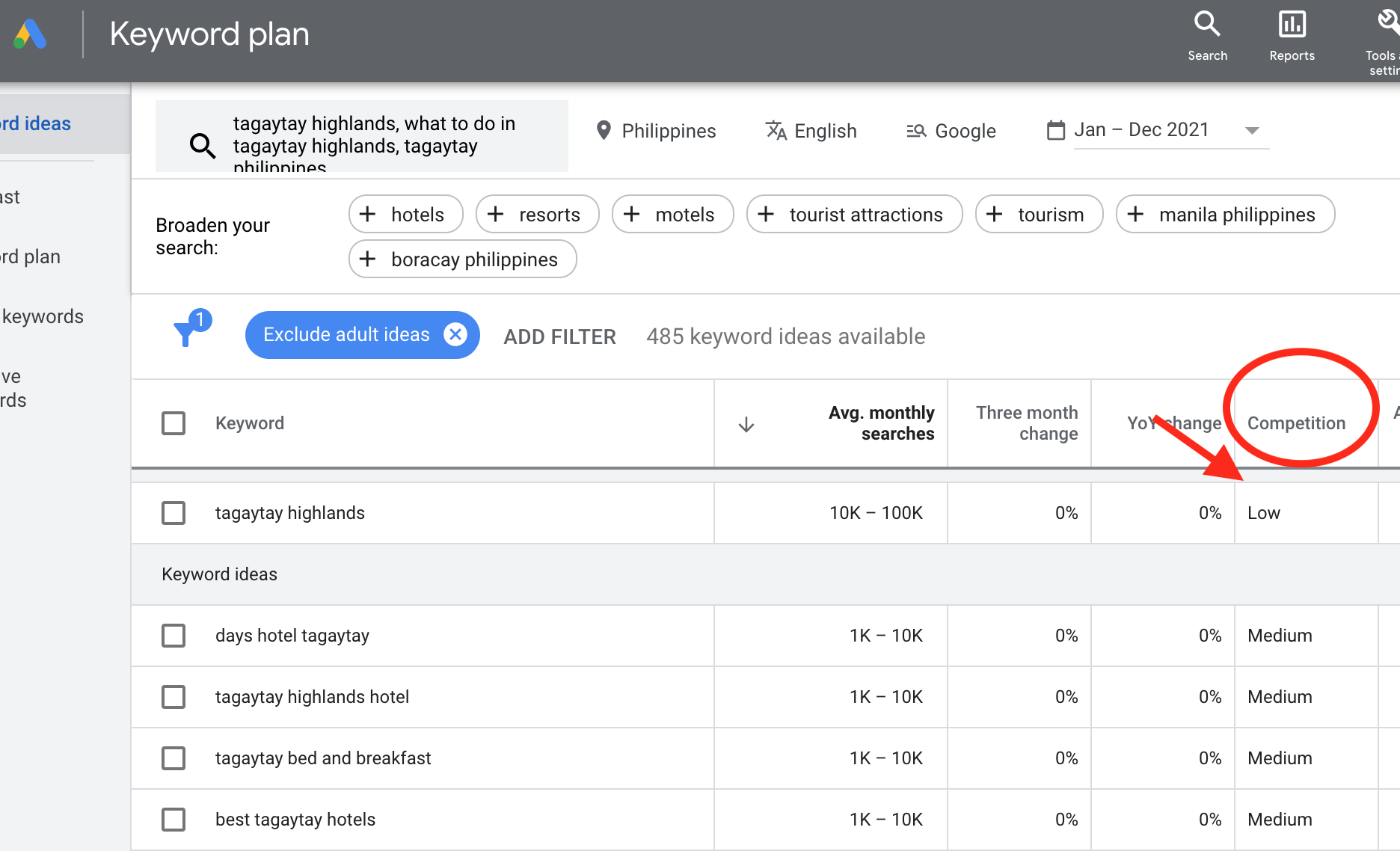
Task: Click the sort arrow beside Avg. monthly searches
Action: pyautogui.click(x=746, y=423)
